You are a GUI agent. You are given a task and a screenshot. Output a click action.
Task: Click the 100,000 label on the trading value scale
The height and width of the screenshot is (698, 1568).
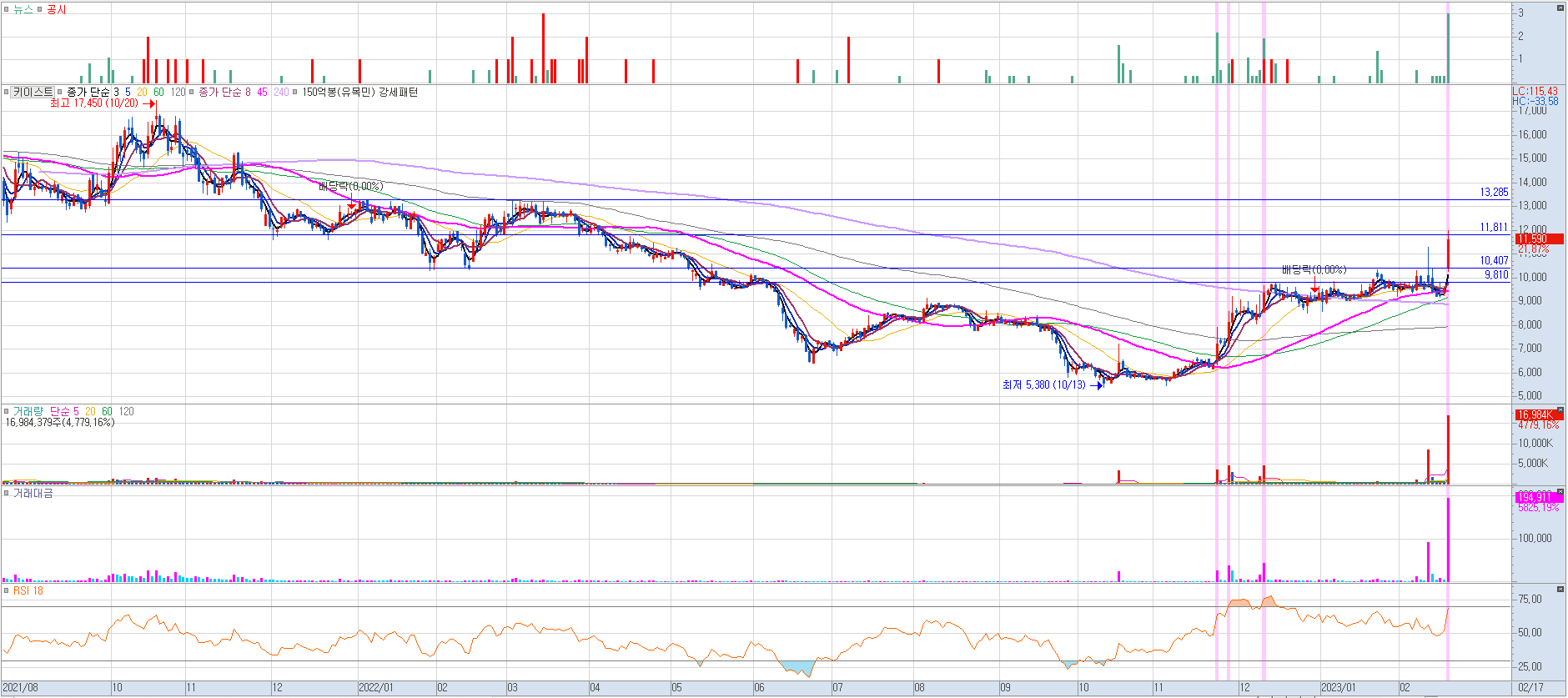click(1535, 538)
